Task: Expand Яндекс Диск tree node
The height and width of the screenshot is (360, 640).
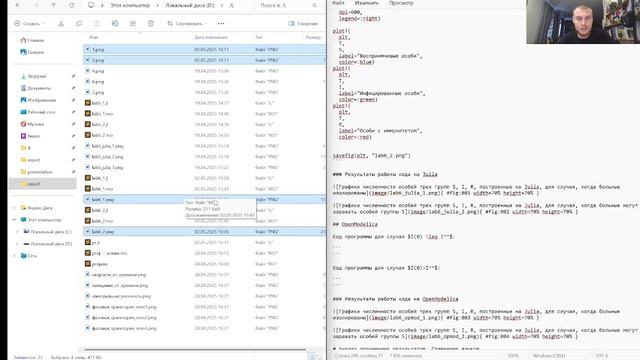Action: point(14,208)
